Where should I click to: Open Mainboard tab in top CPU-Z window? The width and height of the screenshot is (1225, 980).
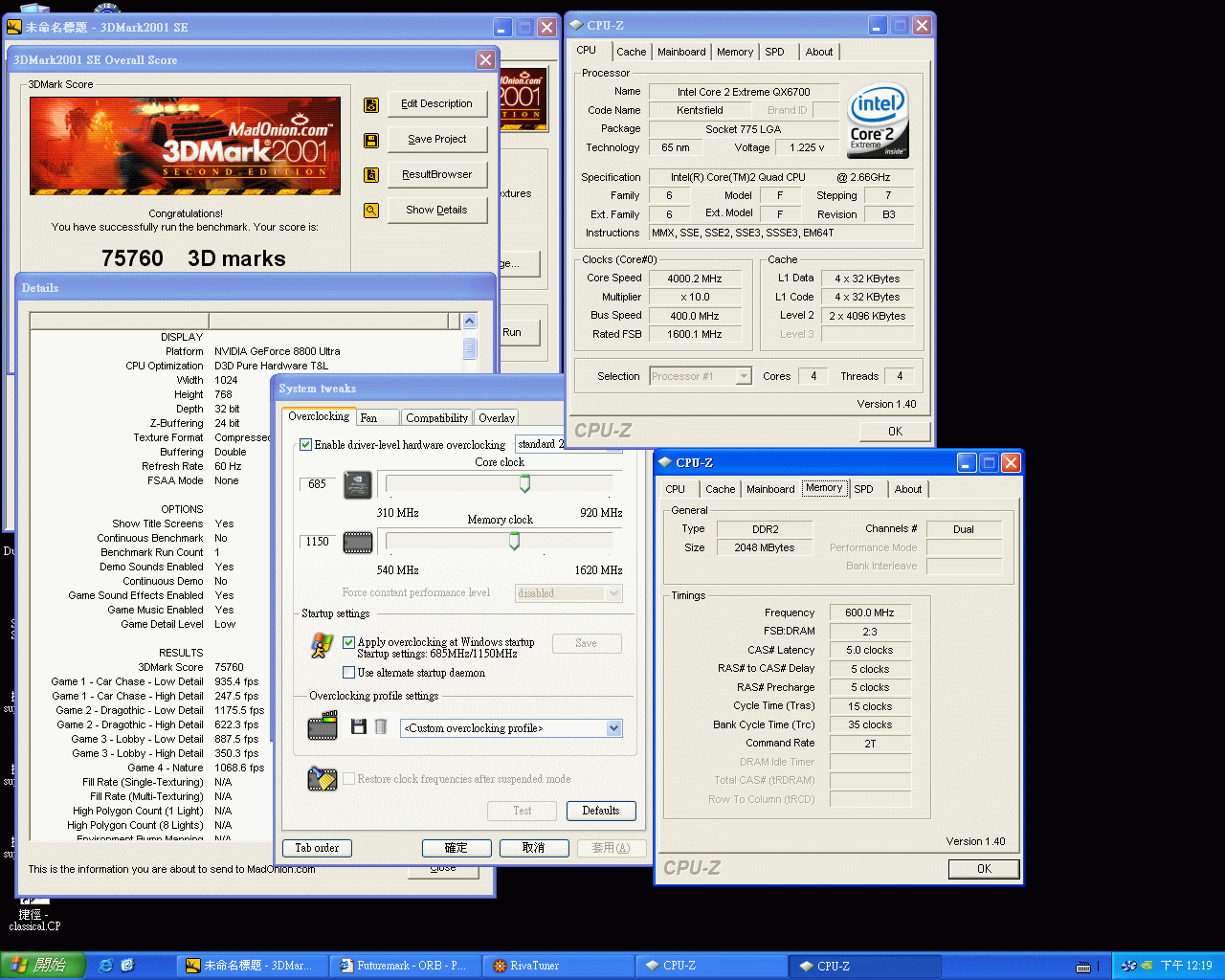[681, 52]
